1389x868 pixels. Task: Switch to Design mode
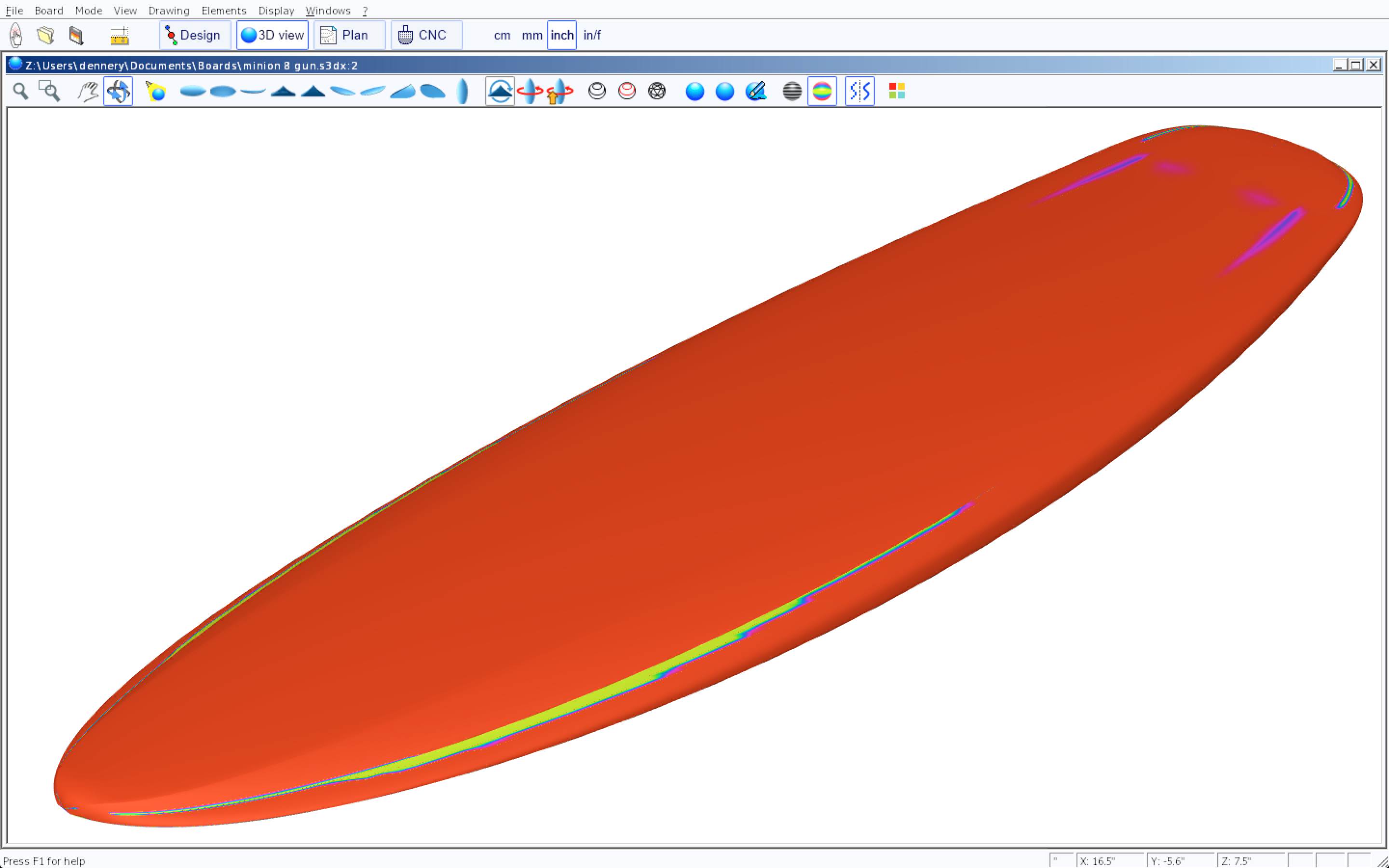coord(194,36)
